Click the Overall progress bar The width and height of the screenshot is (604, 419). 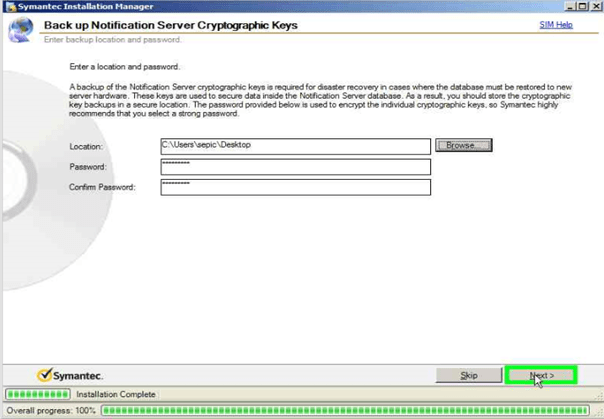(350, 410)
